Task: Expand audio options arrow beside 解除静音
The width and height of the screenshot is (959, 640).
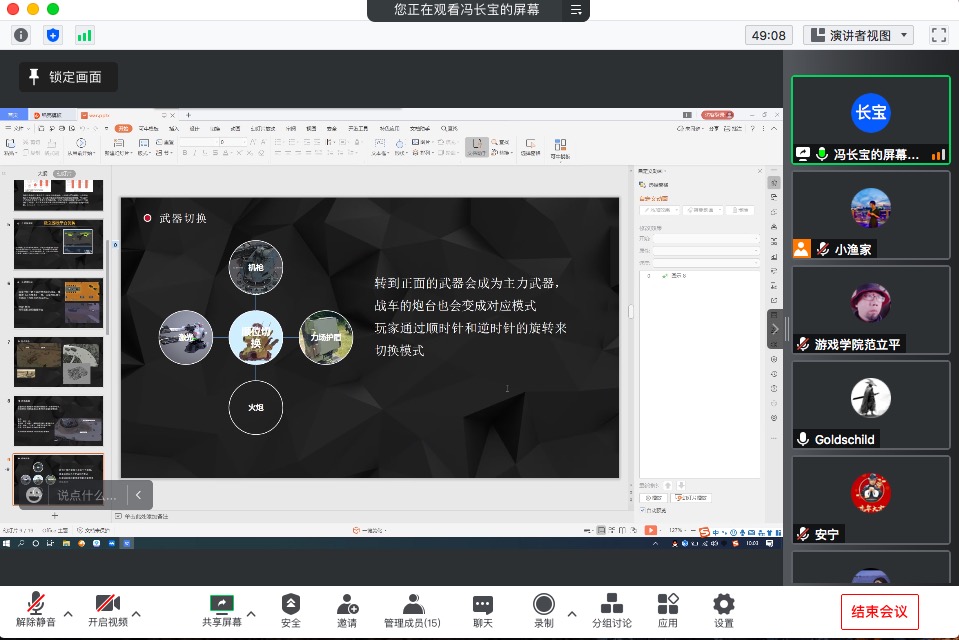Action: (x=68, y=613)
